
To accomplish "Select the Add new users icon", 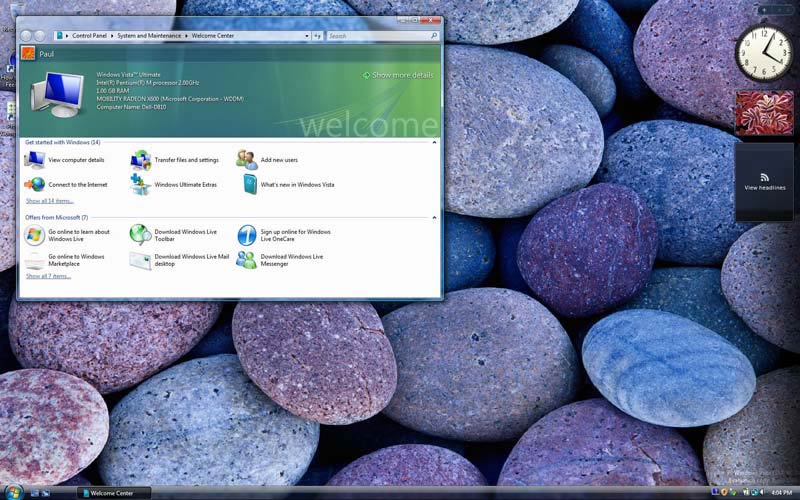I will 247,160.
